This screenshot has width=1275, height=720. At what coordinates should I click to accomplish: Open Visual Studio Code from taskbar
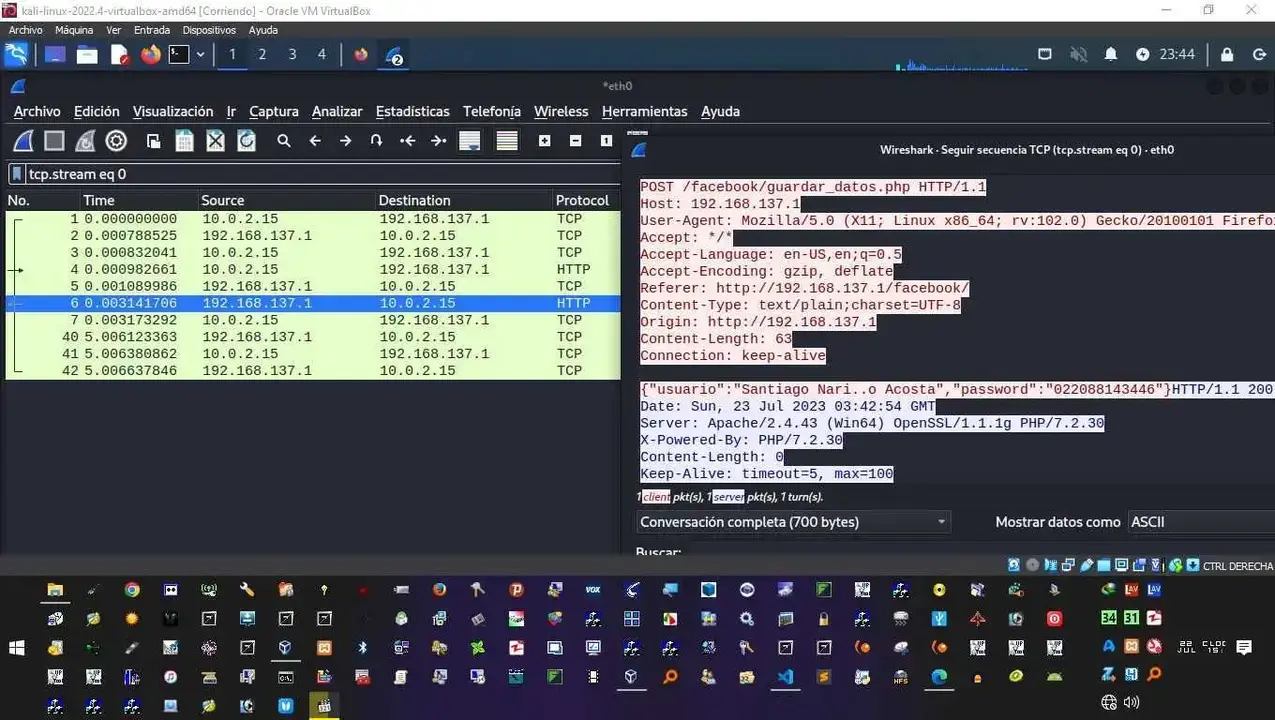pyautogui.click(x=785, y=677)
